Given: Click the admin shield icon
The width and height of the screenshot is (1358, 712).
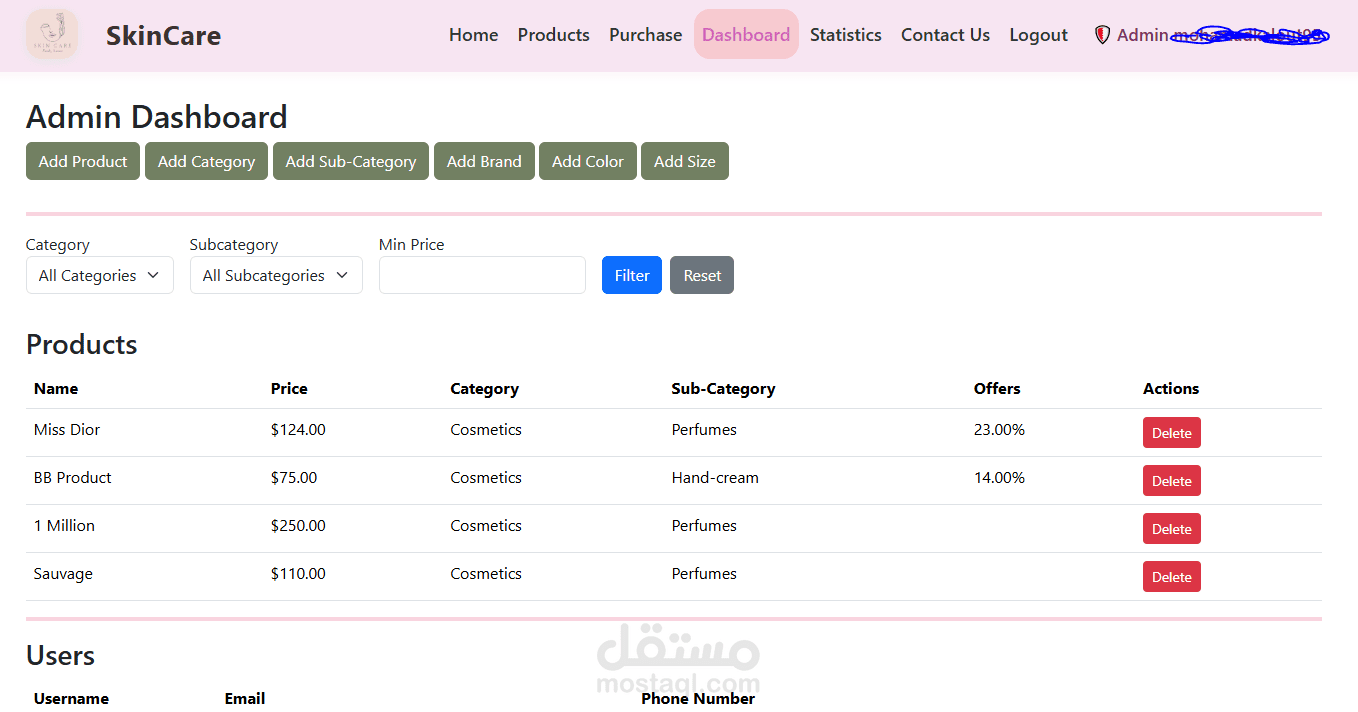Looking at the screenshot, I should tap(1102, 35).
